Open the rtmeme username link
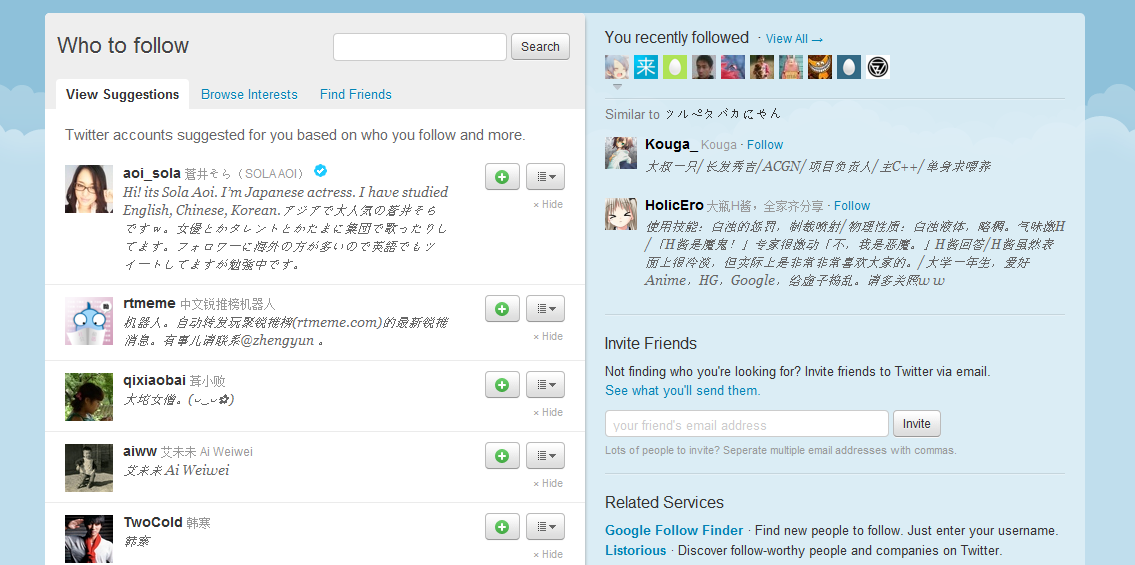This screenshot has height=565, width=1135. pos(149,303)
